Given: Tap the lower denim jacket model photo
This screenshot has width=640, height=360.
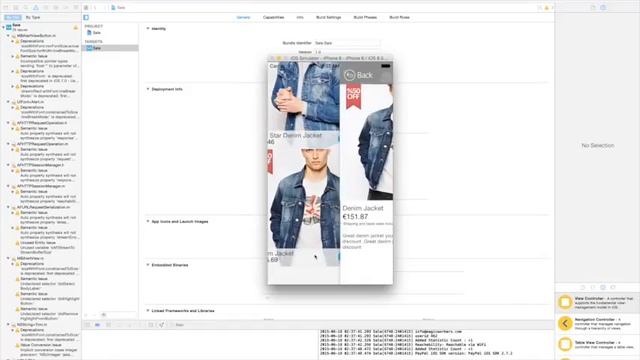Looking at the screenshot, I should coord(304,198).
